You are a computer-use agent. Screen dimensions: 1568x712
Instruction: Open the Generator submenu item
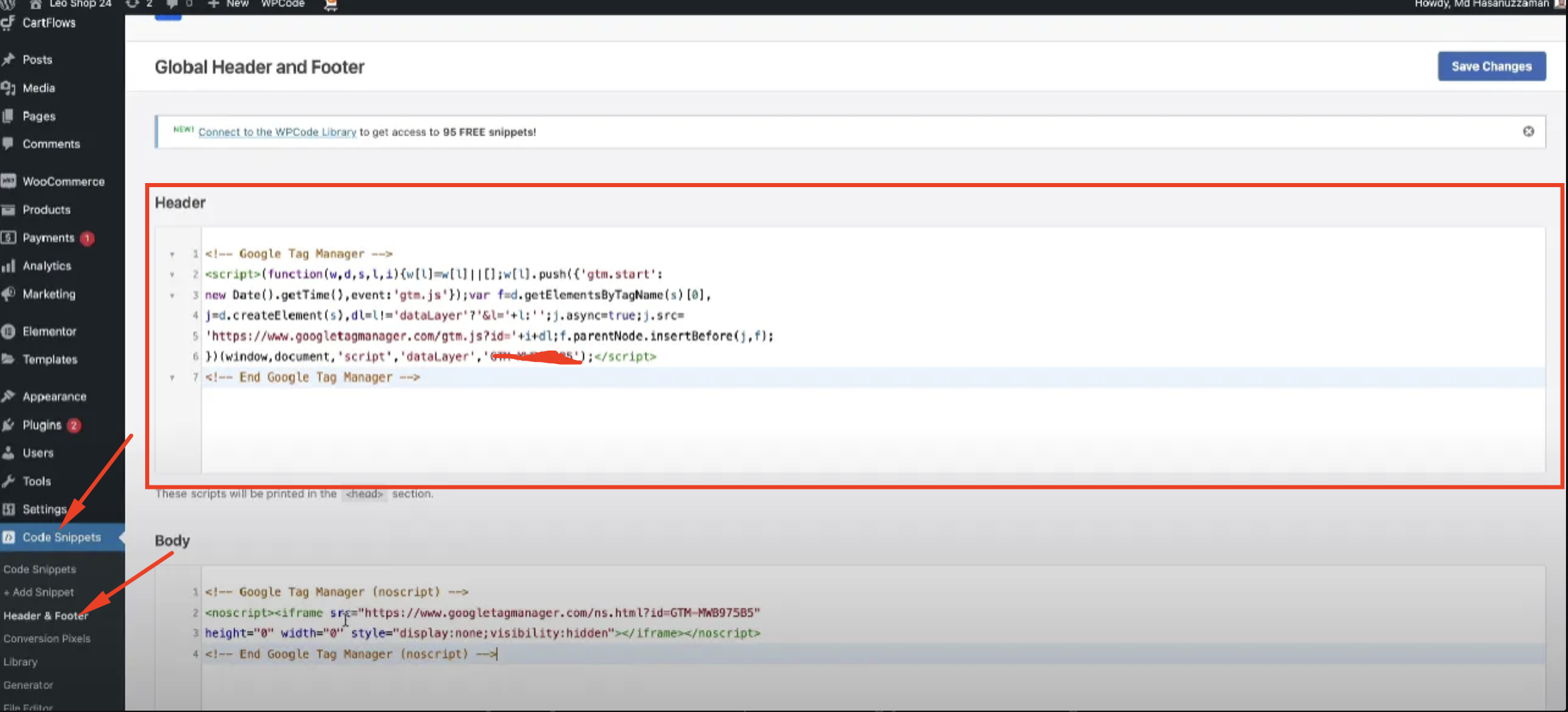28,685
